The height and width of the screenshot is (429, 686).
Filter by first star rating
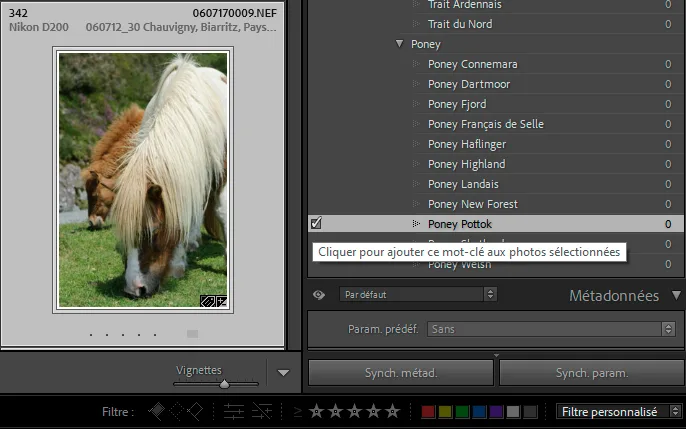316,411
